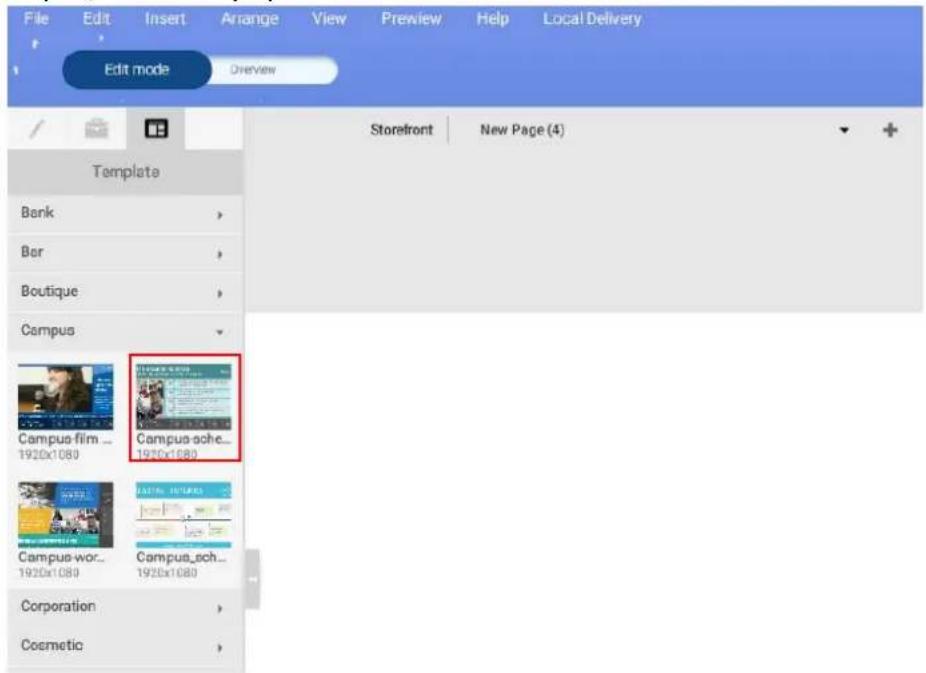Add a new page with plus icon

890,130
